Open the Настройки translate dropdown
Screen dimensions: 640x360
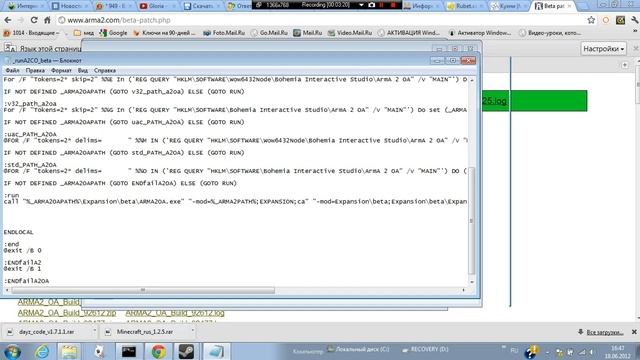click(603, 49)
